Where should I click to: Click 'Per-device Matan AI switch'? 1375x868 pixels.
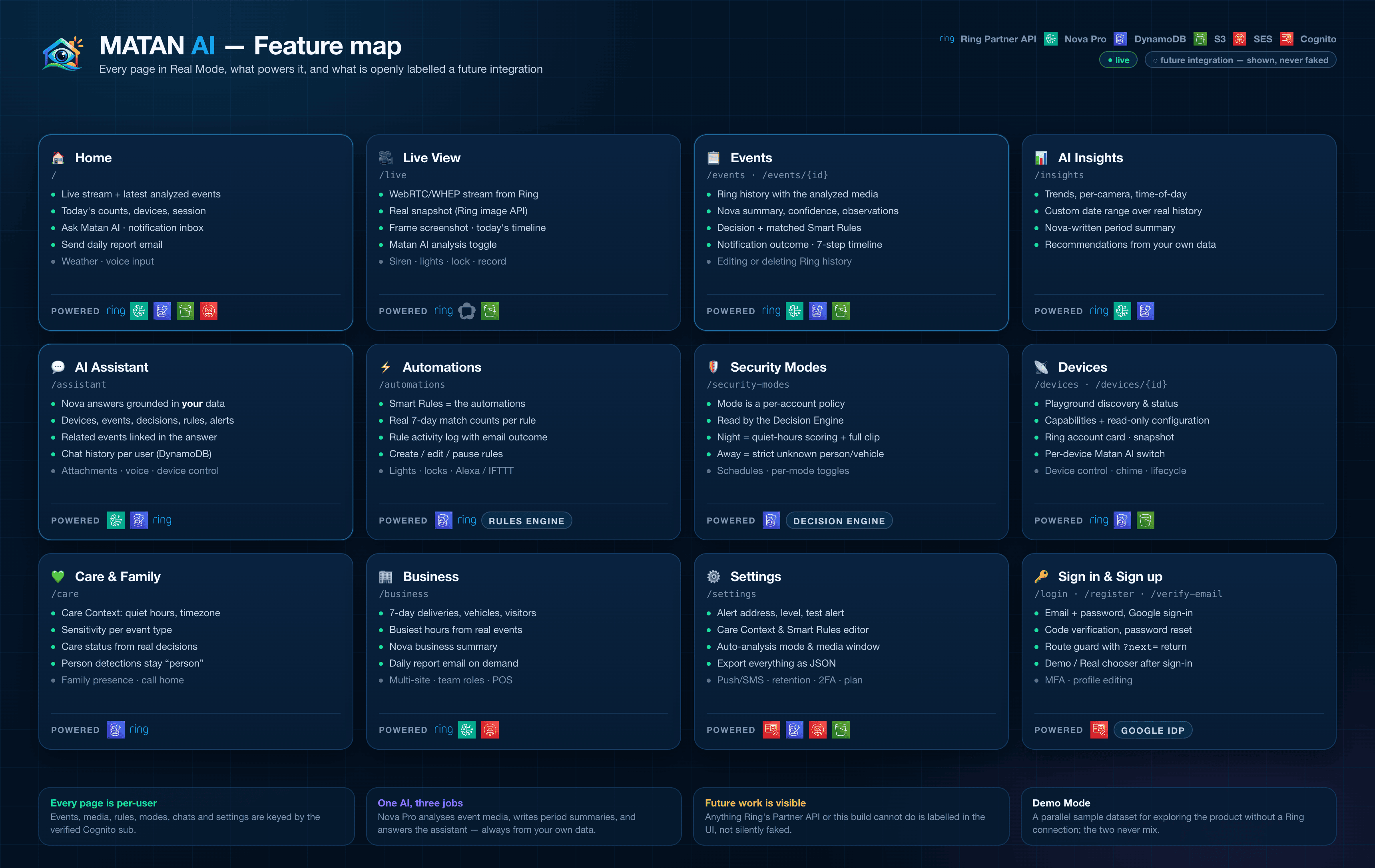tap(1105, 454)
